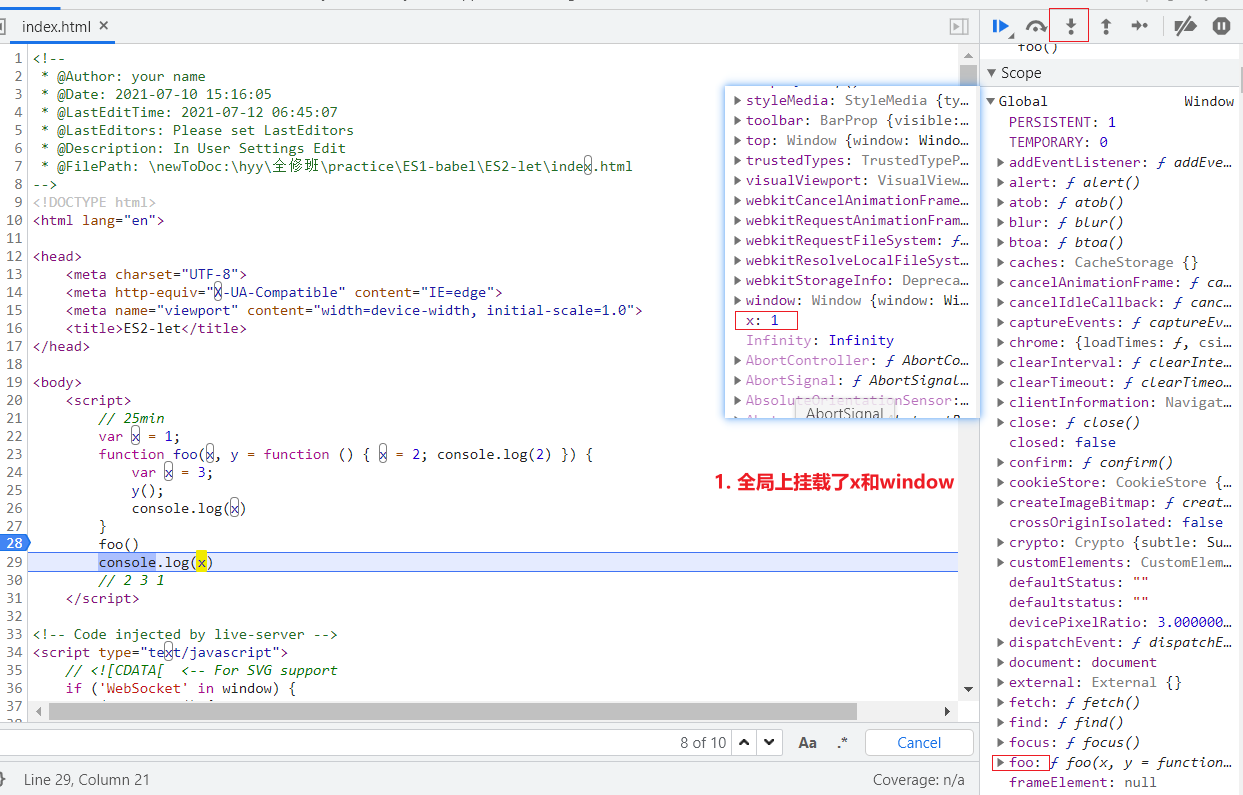The height and width of the screenshot is (795, 1243).
Task: Hide the debugger sidebar pane
Action: [958, 27]
